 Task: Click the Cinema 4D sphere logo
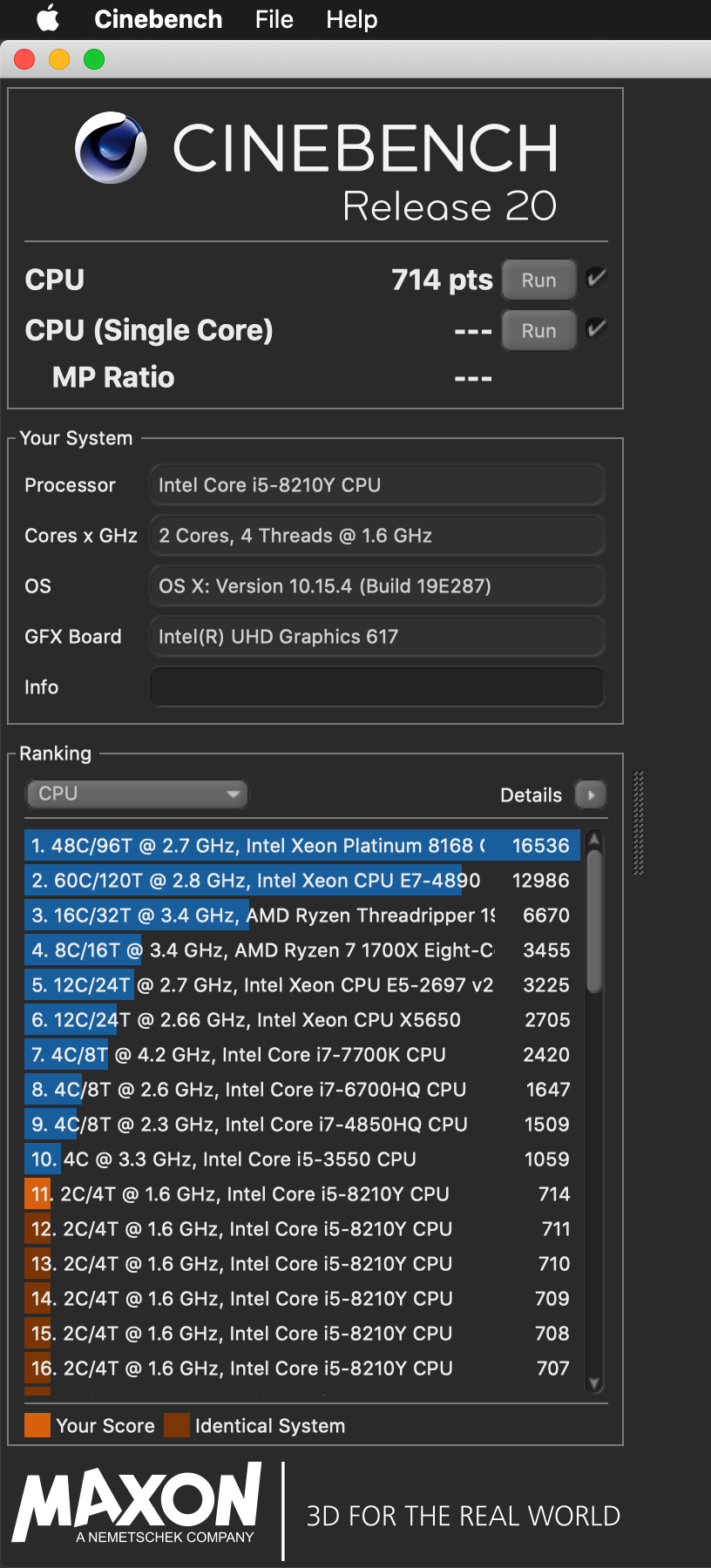(x=111, y=147)
